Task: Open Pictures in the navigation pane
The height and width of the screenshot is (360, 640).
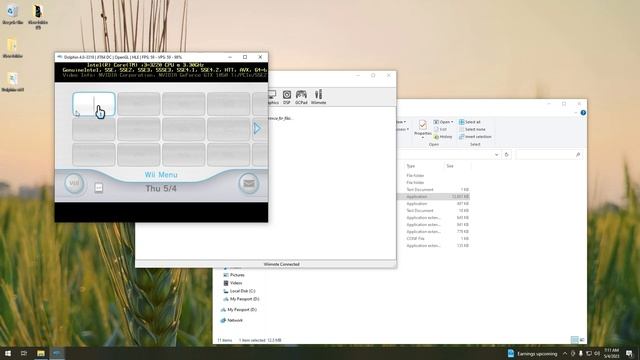Action: (x=234, y=275)
